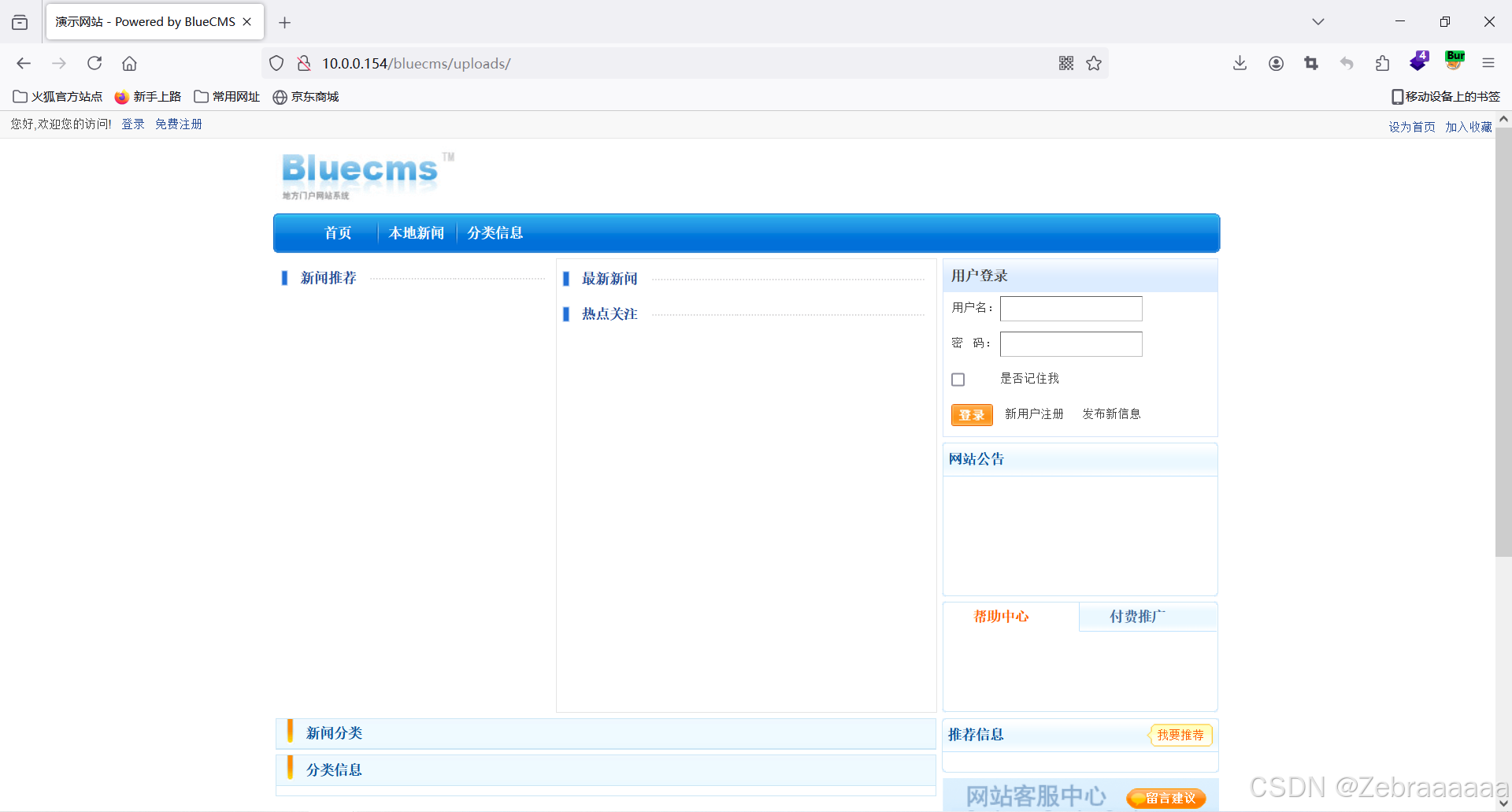Reload the current page
Screen dimensions: 1512x812
pos(94,63)
